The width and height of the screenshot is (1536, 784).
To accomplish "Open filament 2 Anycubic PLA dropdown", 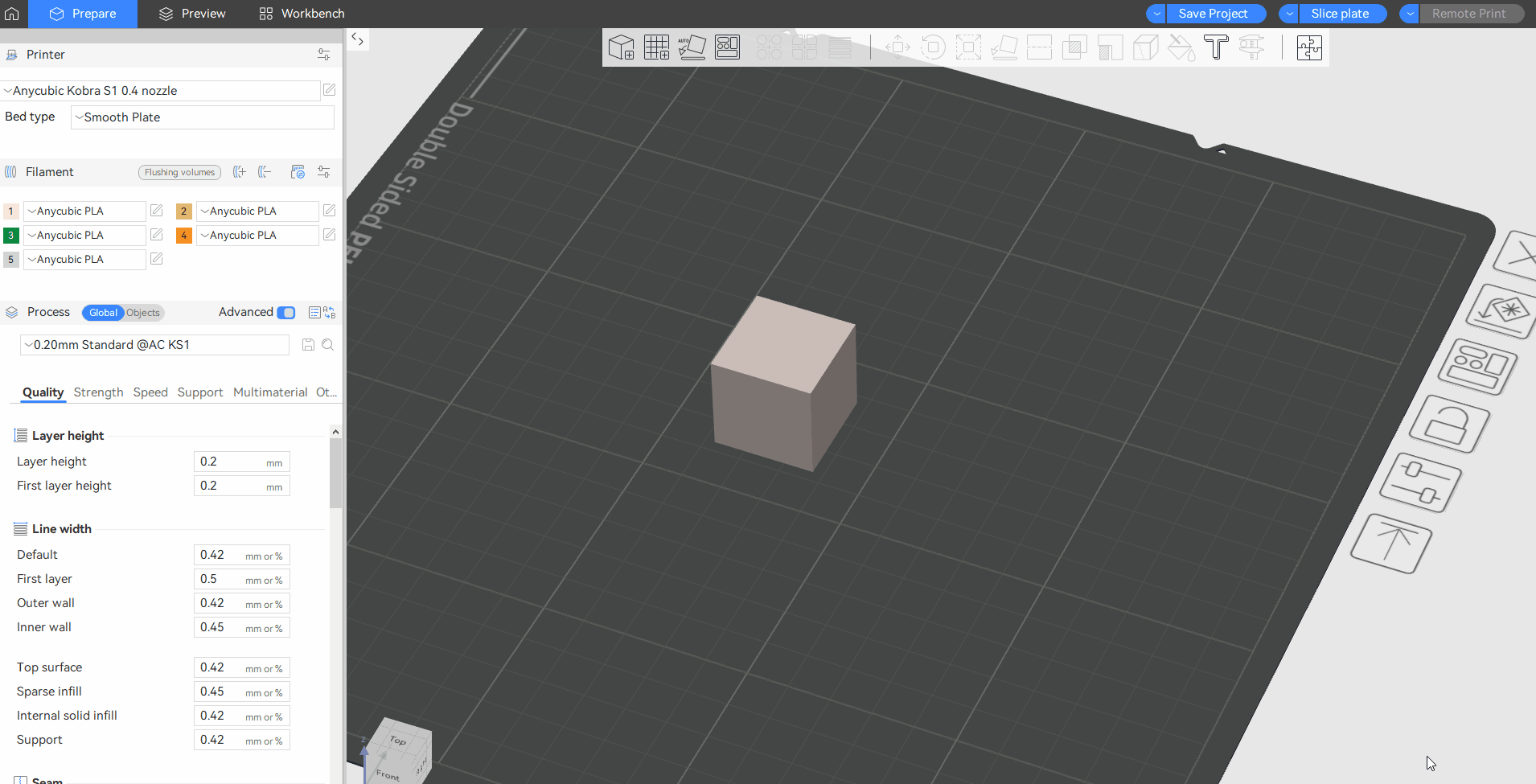I will [257, 211].
